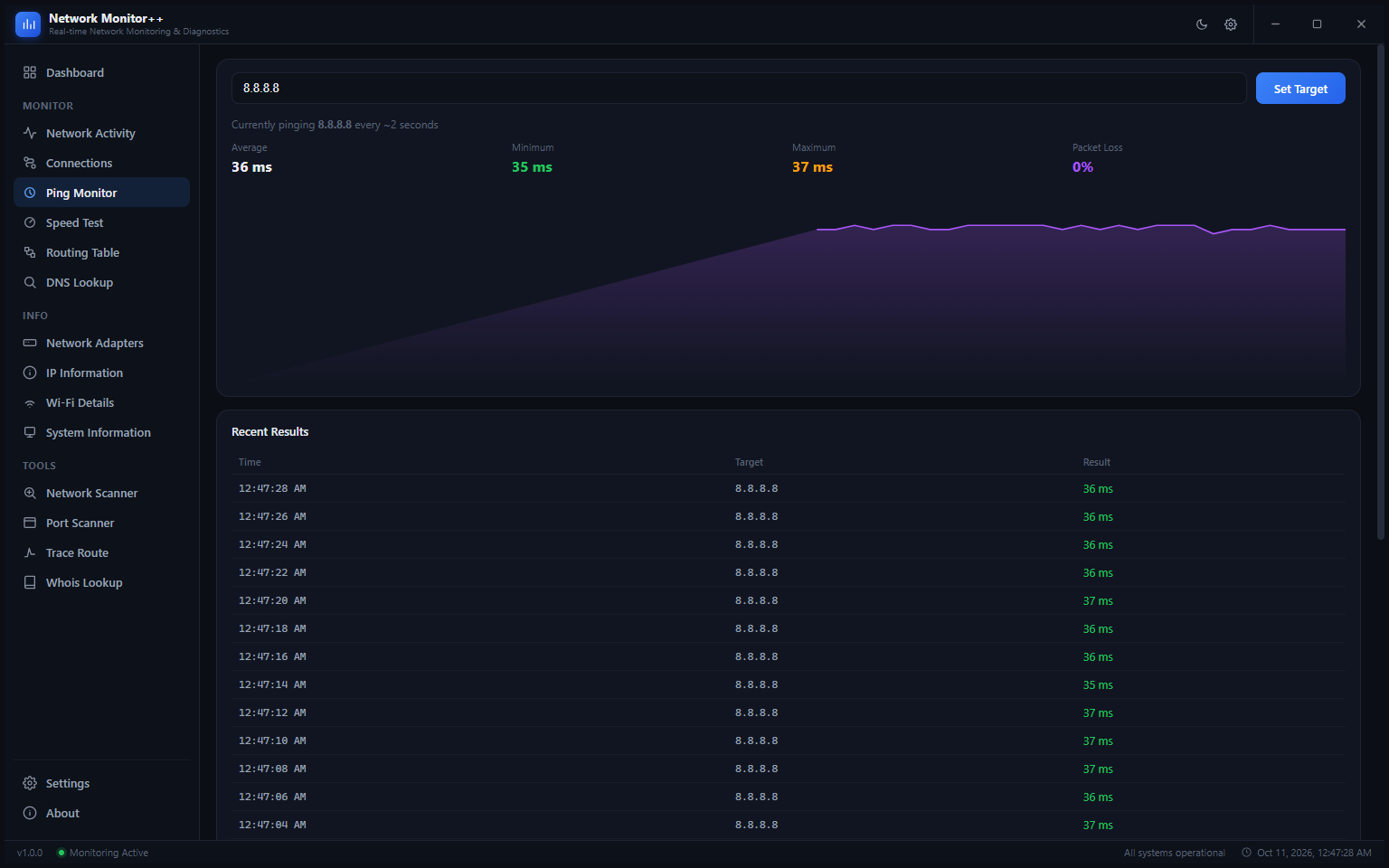Click the Port Scanner icon
Screen dimensions: 1389x868
(30, 523)
